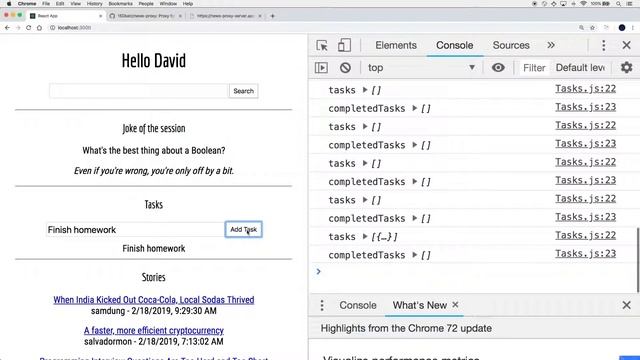Toggle the live expression eye icon
This screenshot has height=360, width=640.
point(498,68)
